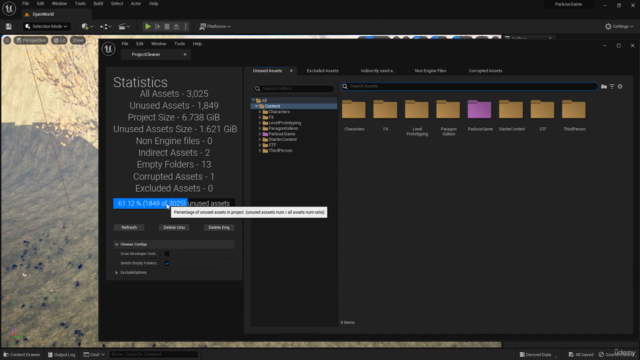Open asset view settings gear icon
The width and height of the screenshot is (640, 360).
pos(620,87)
